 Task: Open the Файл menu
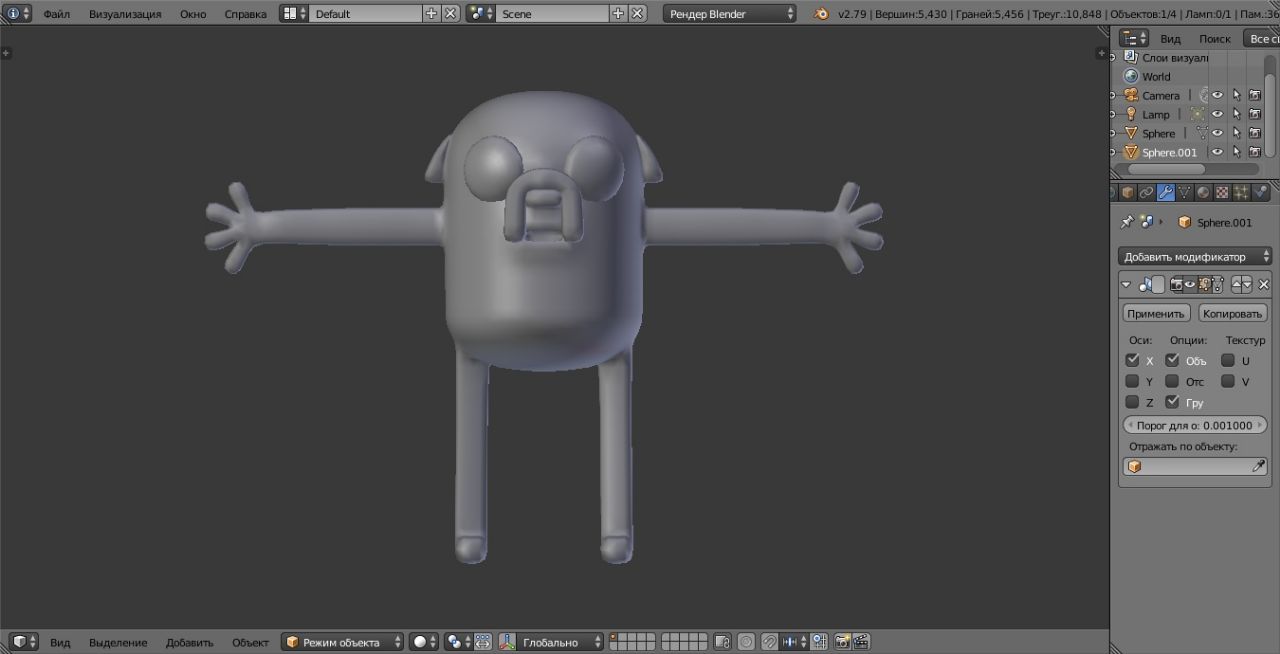(x=56, y=14)
